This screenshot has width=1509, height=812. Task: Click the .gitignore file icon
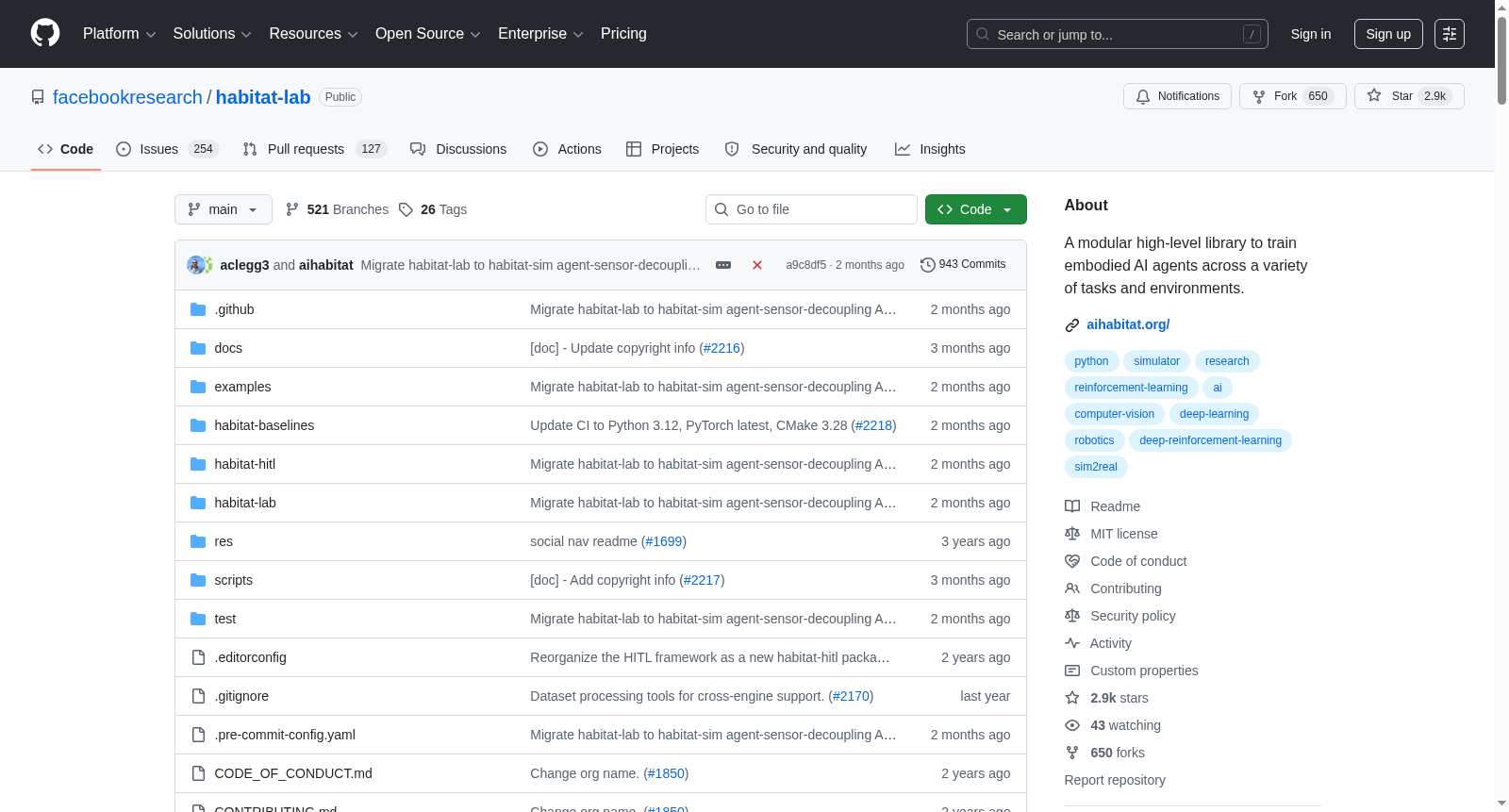point(198,696)
